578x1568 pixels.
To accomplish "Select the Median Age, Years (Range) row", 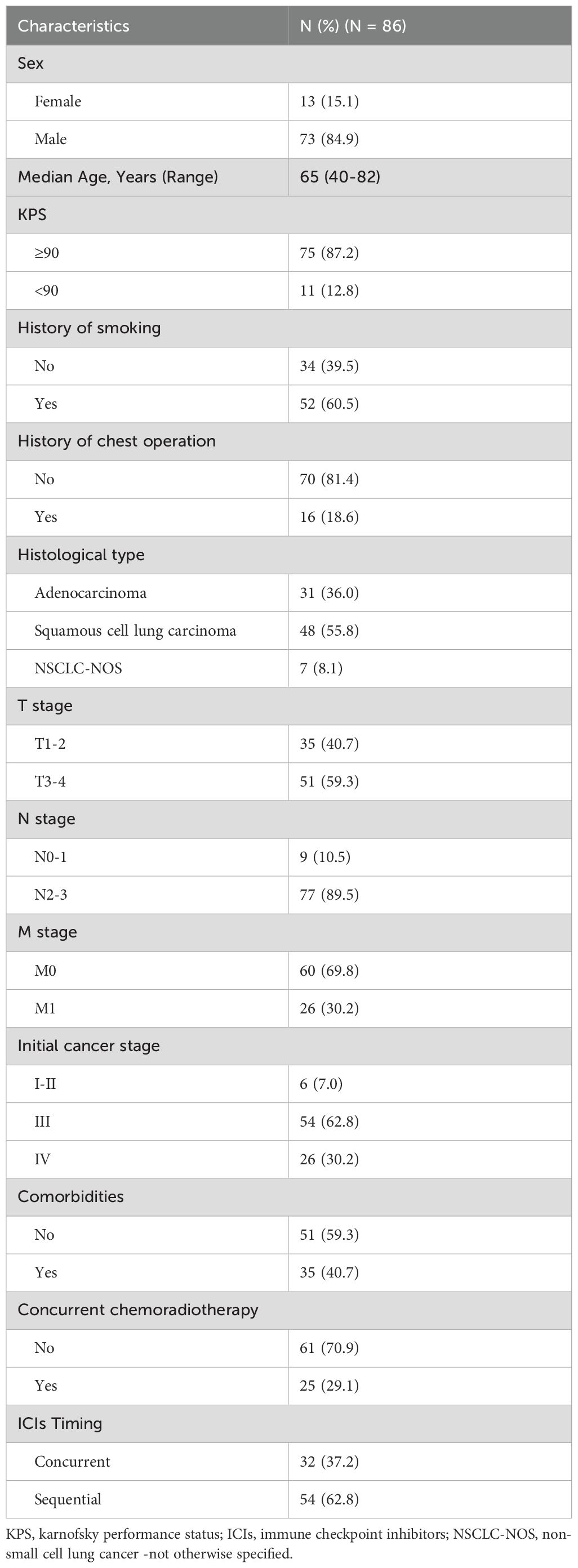I will tap(288, 177).
